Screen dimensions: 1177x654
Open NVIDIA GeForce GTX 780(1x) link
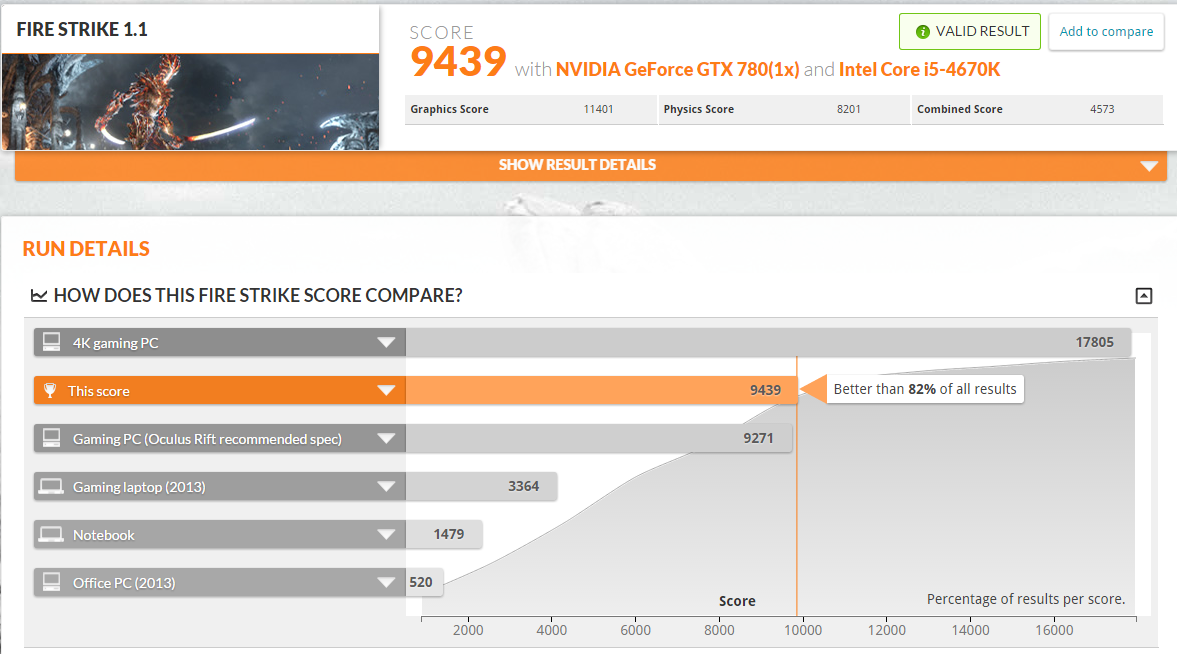(677, 70)
